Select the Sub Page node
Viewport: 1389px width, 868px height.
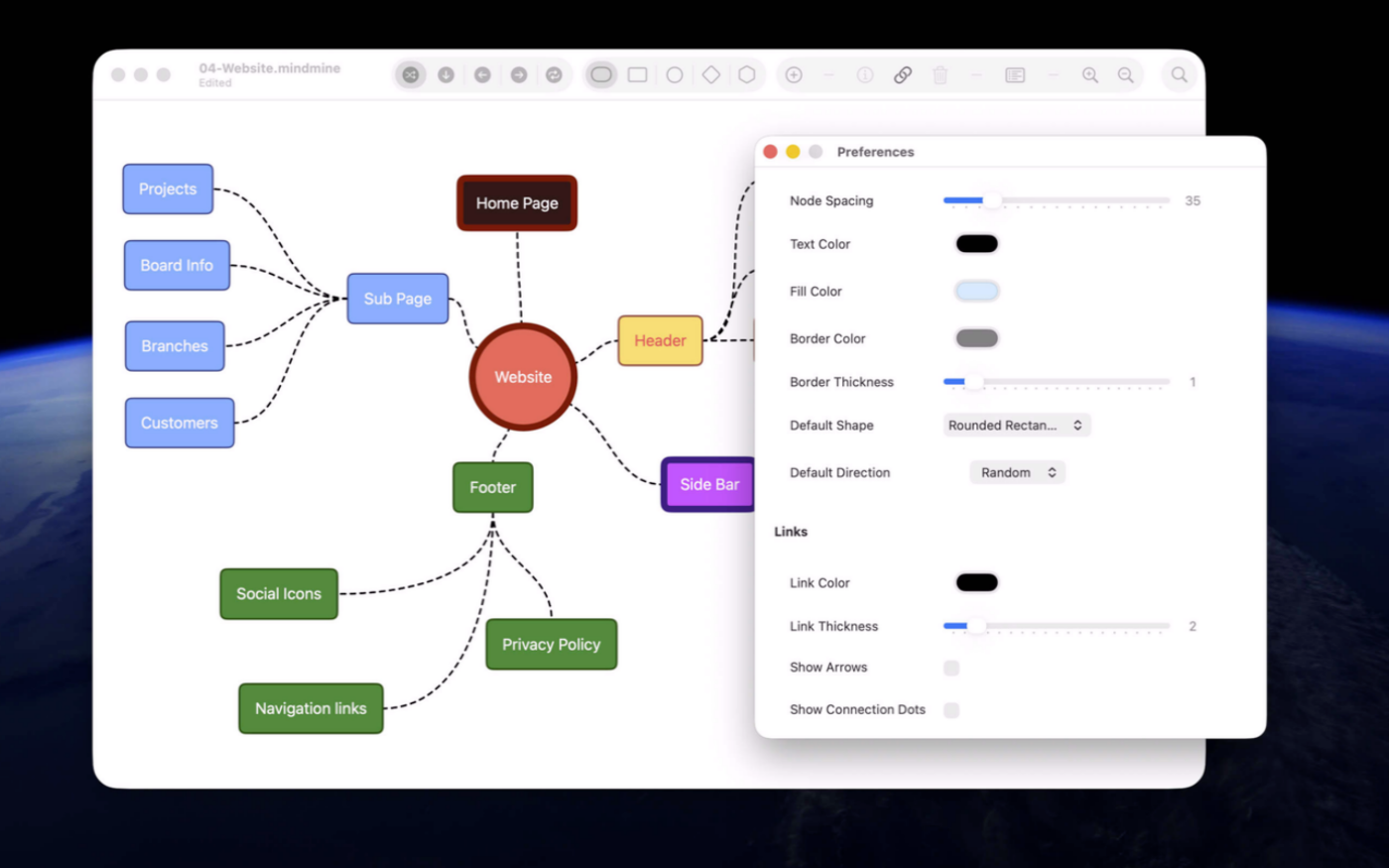(x=398, y=299)
